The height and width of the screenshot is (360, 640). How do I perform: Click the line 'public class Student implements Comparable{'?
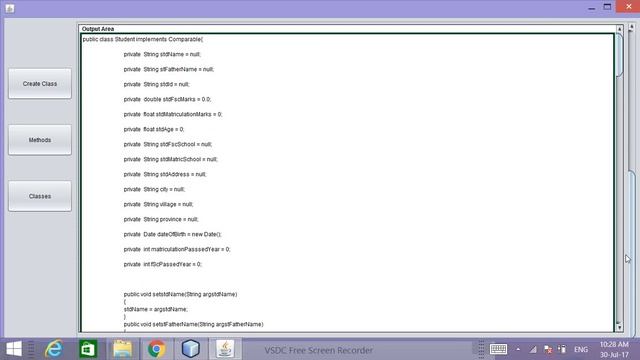(x=142, y=39)
